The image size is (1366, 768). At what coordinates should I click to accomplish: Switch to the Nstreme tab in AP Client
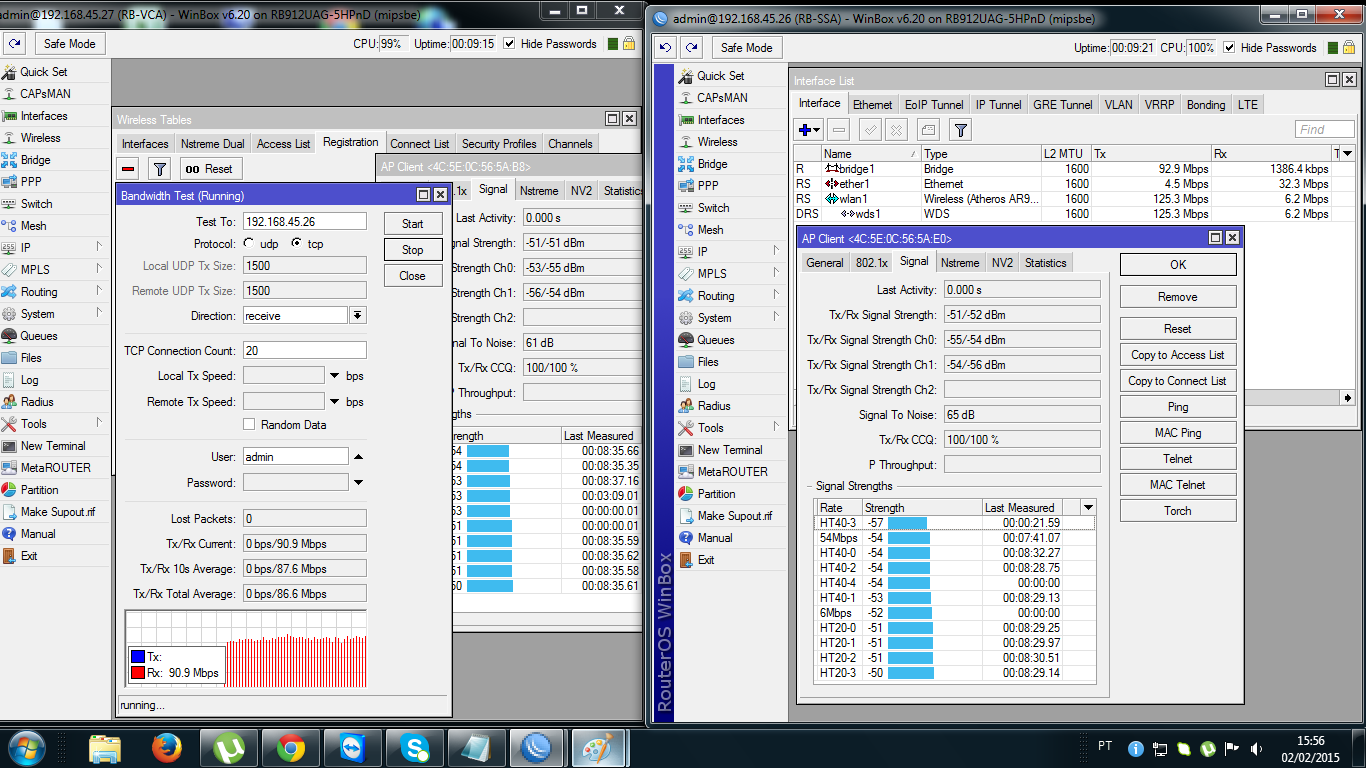[960, 263]
